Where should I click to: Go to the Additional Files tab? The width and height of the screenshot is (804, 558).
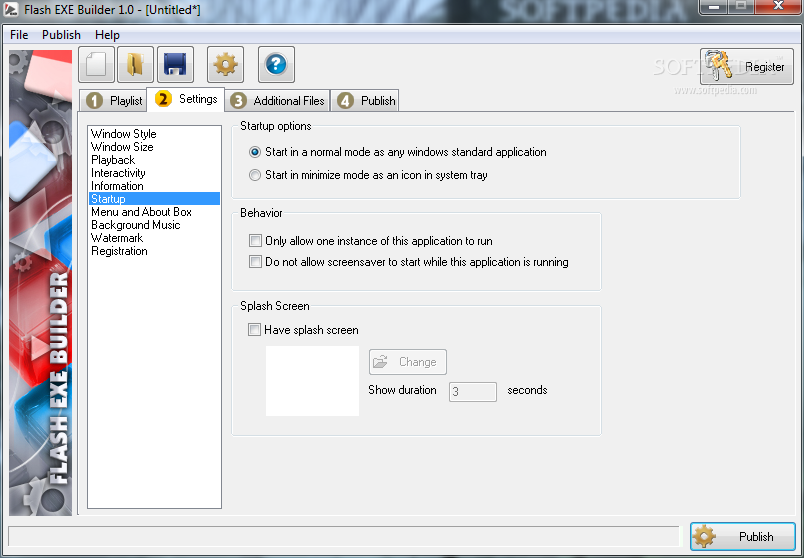[277, 101]
